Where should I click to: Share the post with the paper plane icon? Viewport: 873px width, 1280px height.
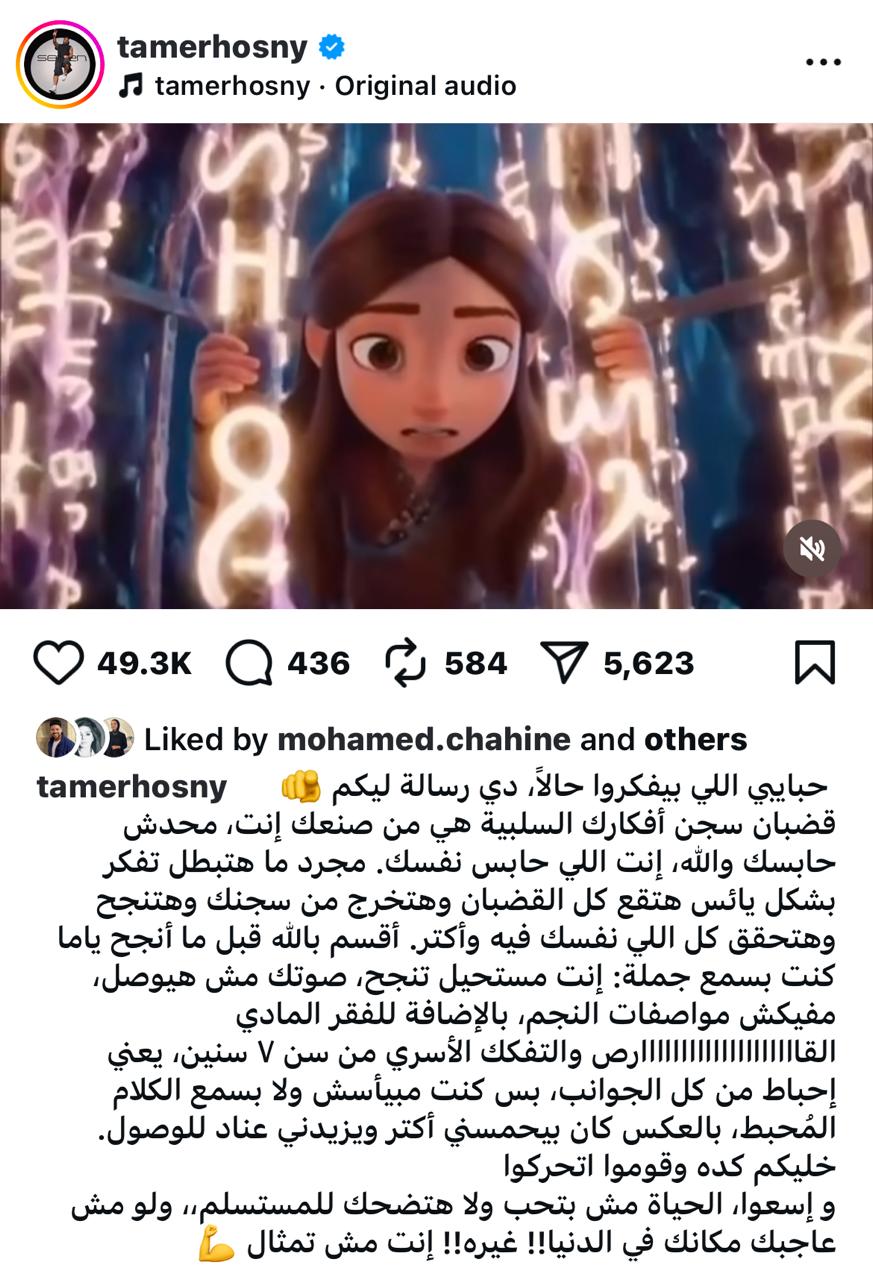coord(564,662)
